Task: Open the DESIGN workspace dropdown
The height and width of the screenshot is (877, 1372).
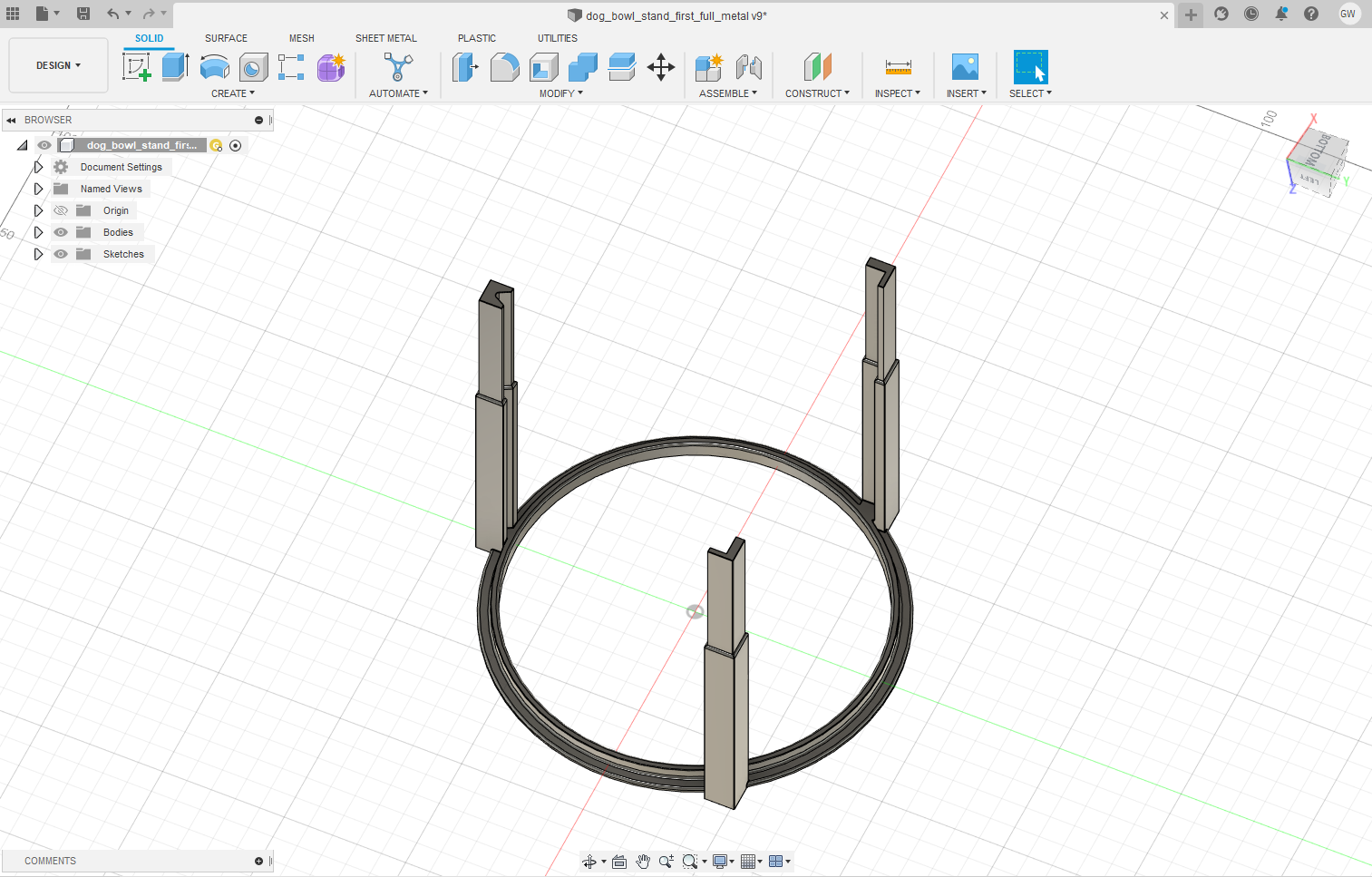Action: click(x=58, y=65)
